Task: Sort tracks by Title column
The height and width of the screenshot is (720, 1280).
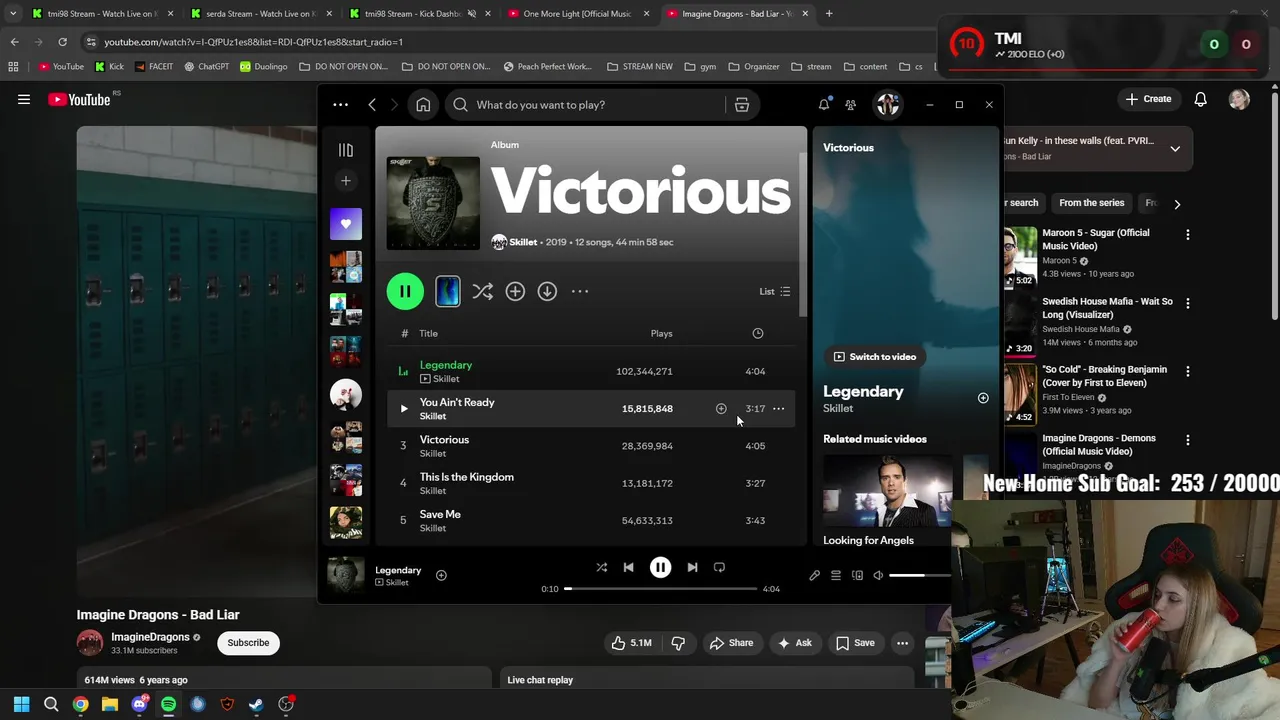Action: tap(428, 333)
